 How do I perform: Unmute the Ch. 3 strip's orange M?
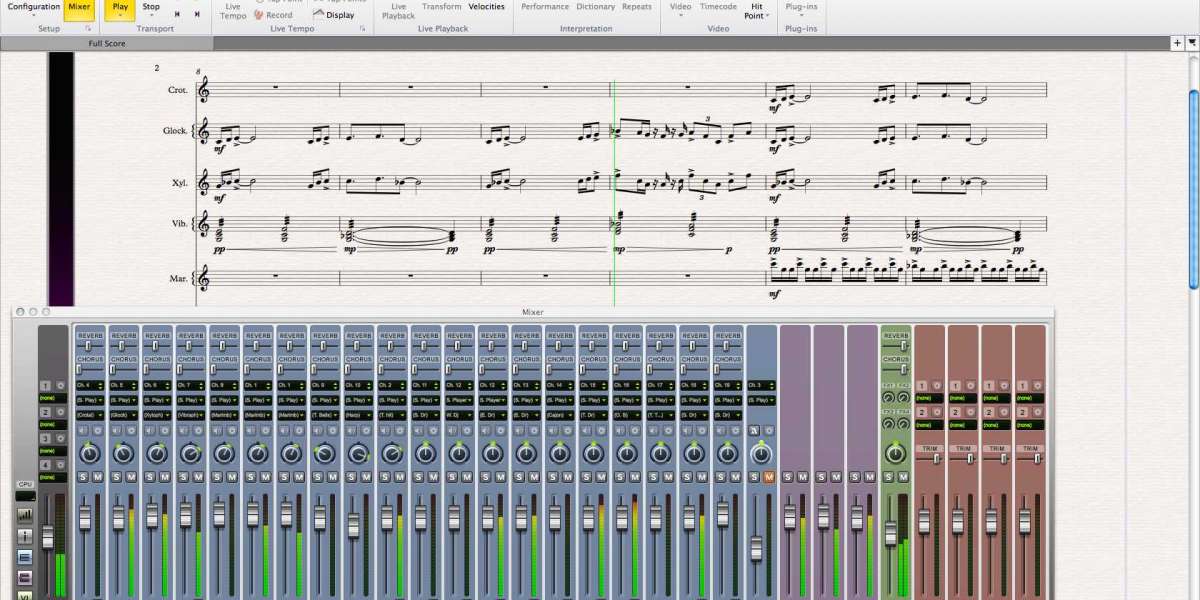pyautogui.click(x=769, y=477)
